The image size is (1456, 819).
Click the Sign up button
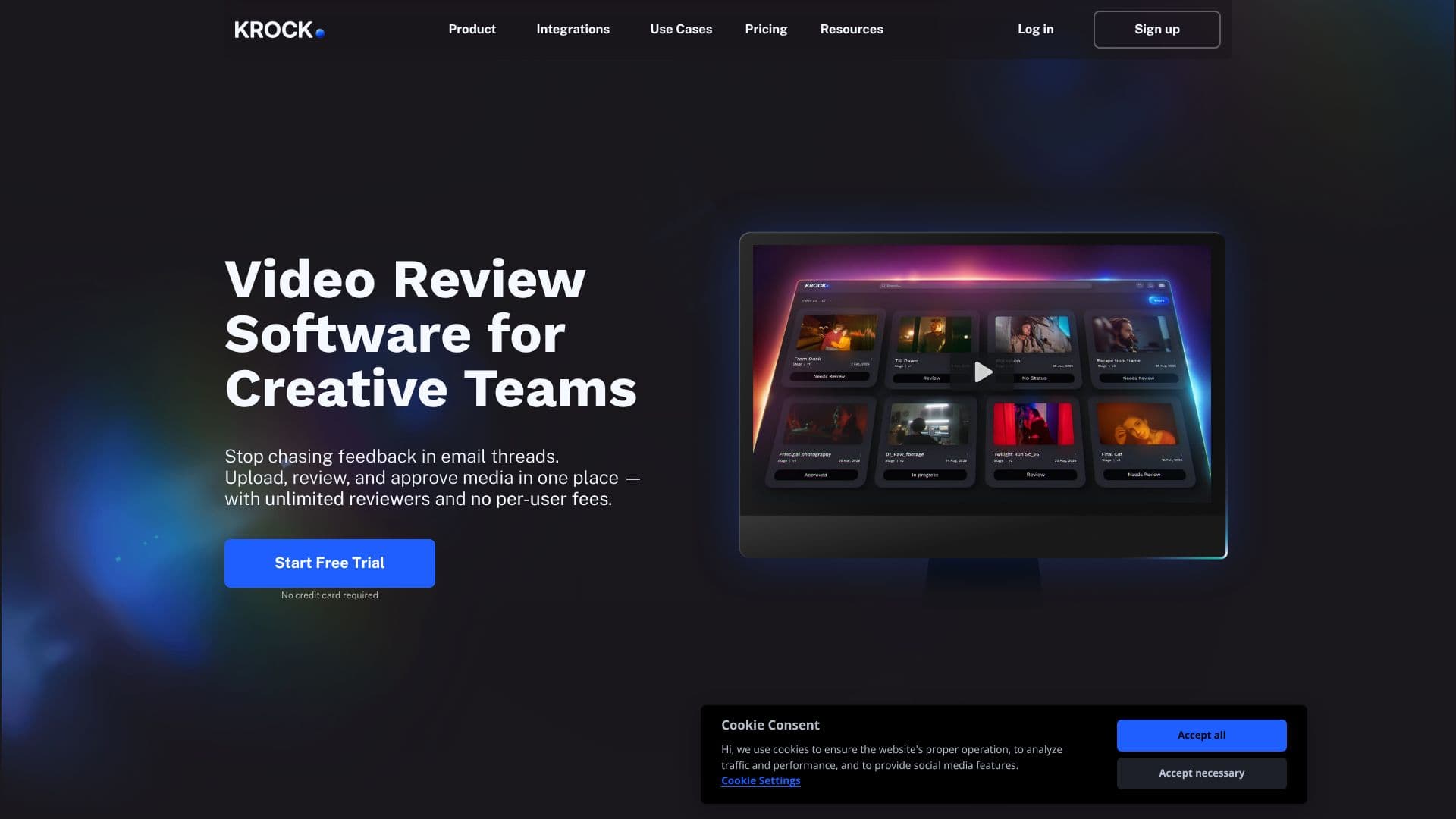tap(1156, 30)
